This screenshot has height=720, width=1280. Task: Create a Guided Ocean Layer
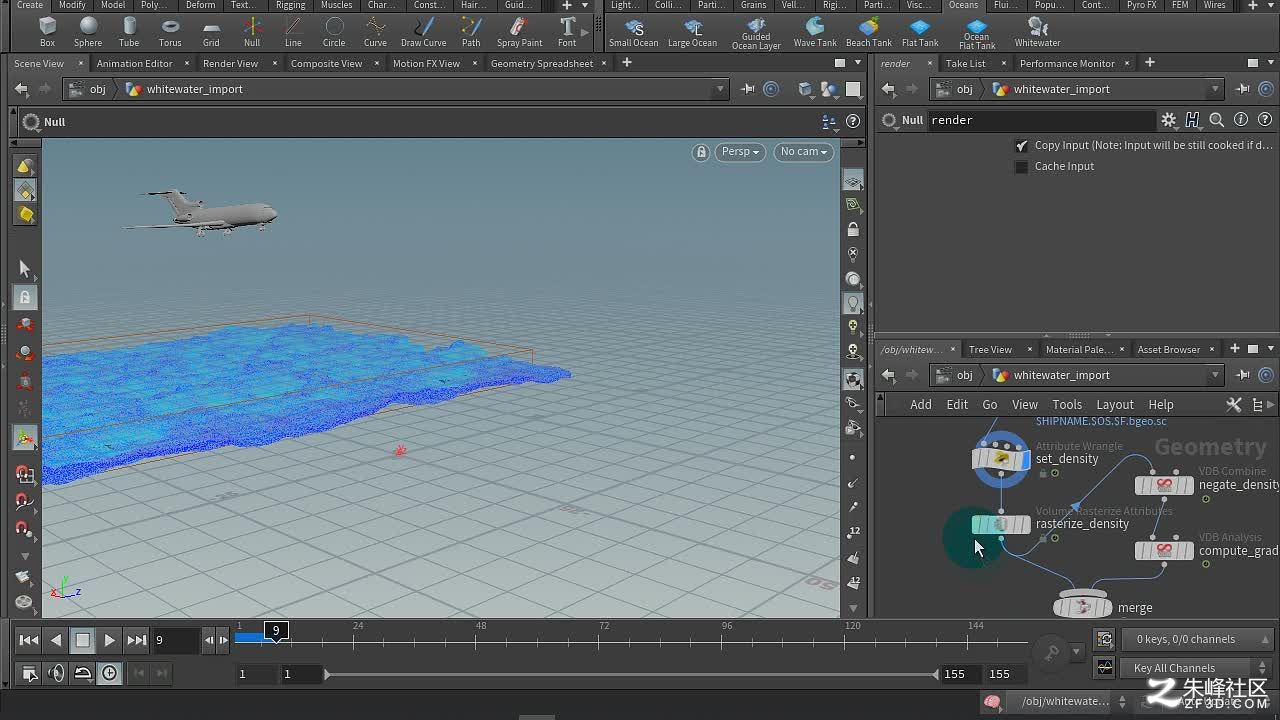(756, 33)
